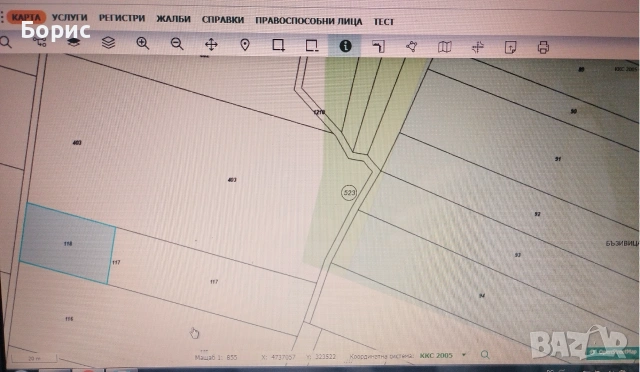The height and width of the screenshot is (372, 640).
Task: Open the ТЕСТ menu item
Action: click(384, 22)
